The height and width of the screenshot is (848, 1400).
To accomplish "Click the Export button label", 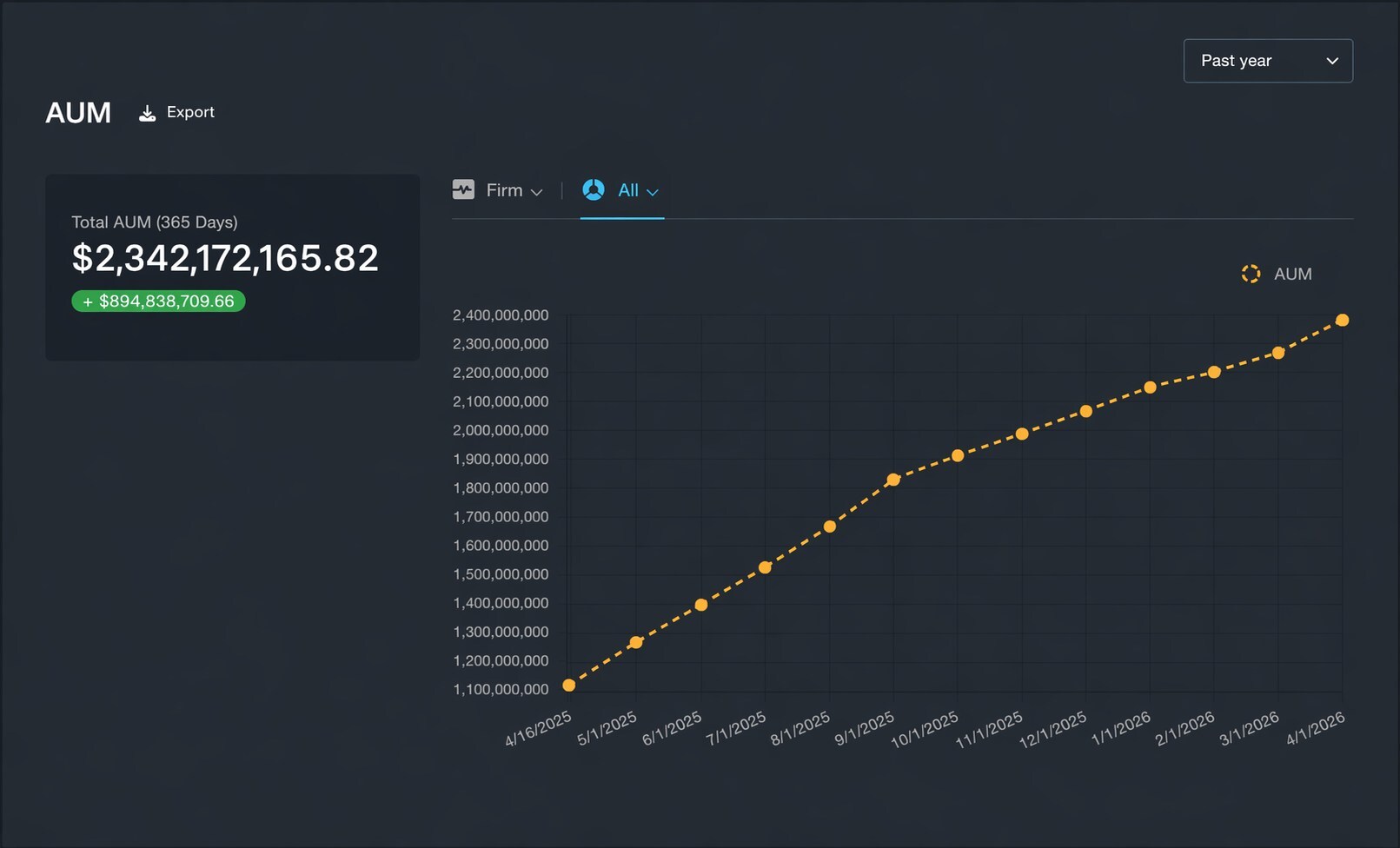I will (x=190, y=112).
